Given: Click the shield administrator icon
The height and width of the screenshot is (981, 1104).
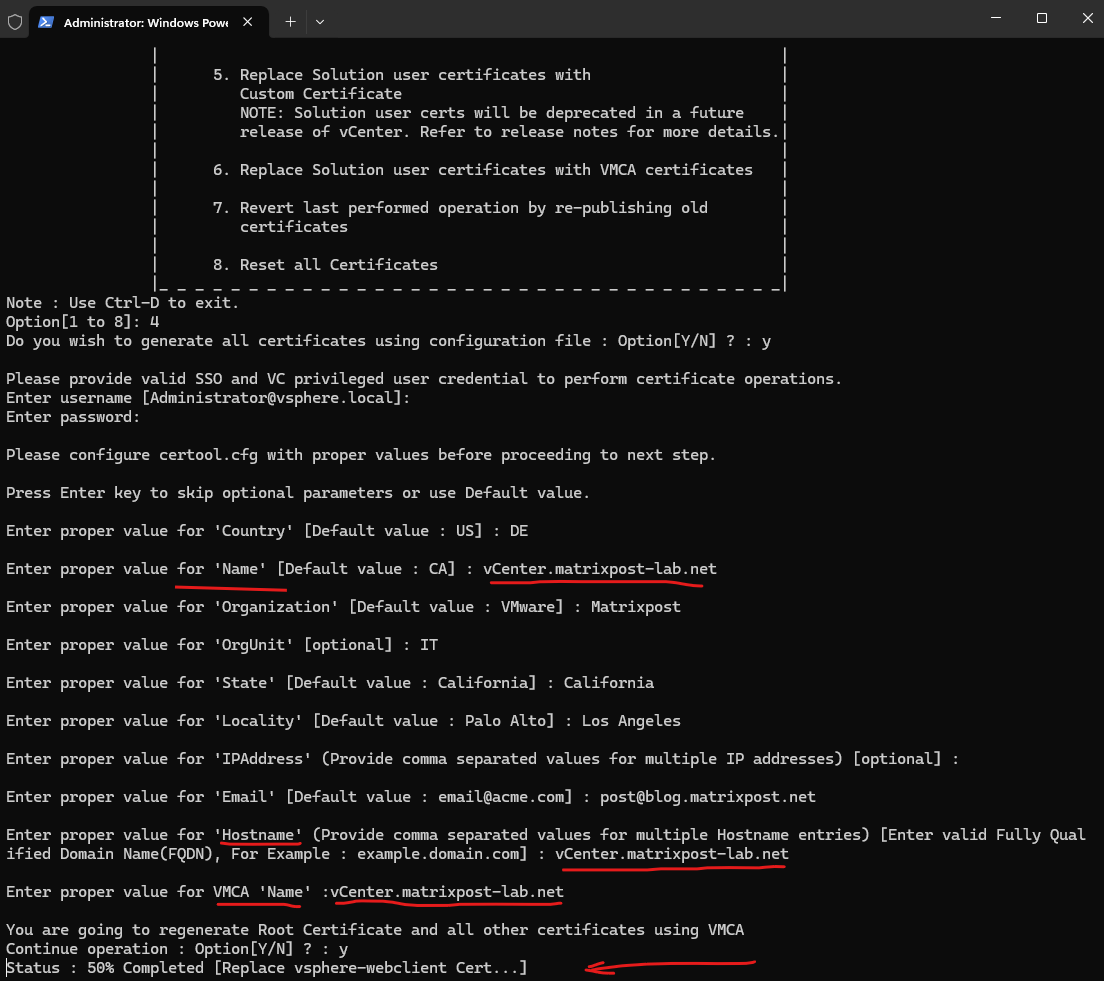Looking at the screenshot, I should click(x=15, y=22).
